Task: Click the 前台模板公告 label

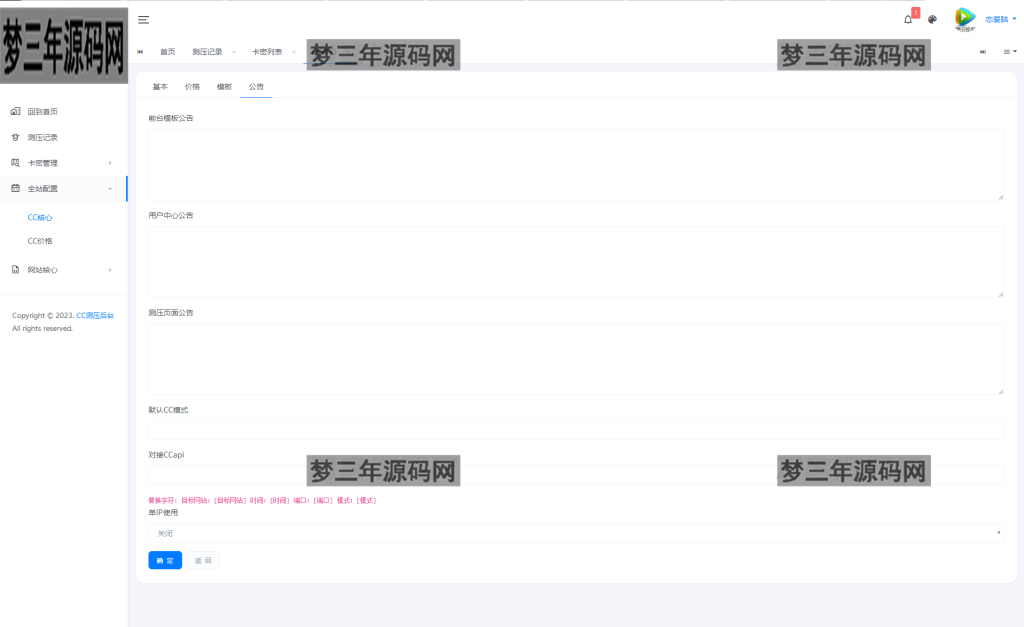Action: 170,118
